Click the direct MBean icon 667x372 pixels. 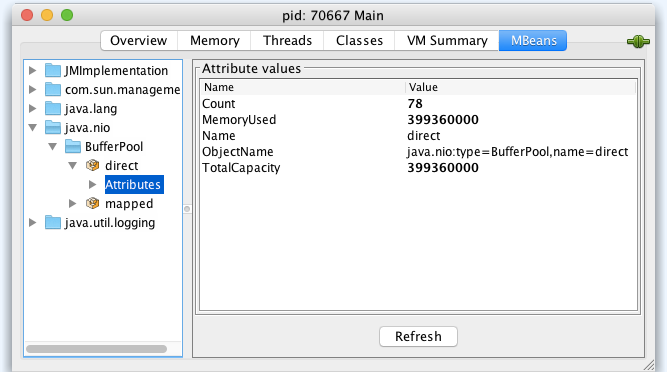click(92, 165)
